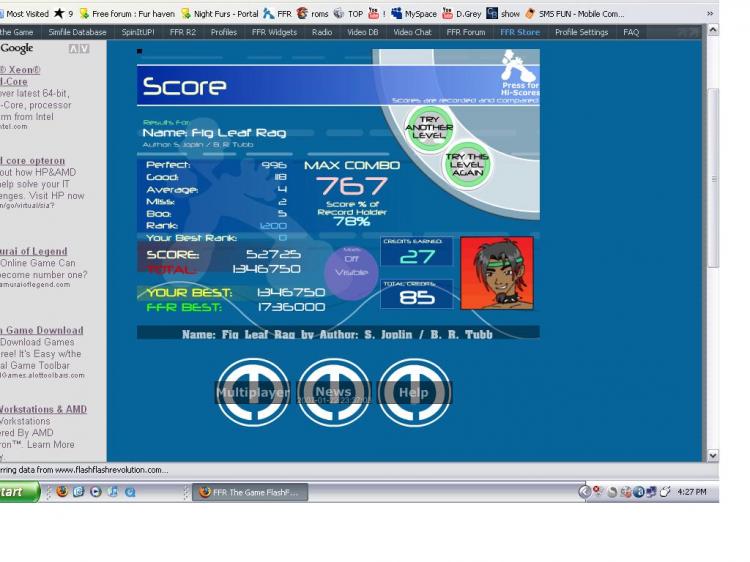Open the highlighted FFR Store link
This screenshot has width=750, height=562.
[x=520, y=32]
